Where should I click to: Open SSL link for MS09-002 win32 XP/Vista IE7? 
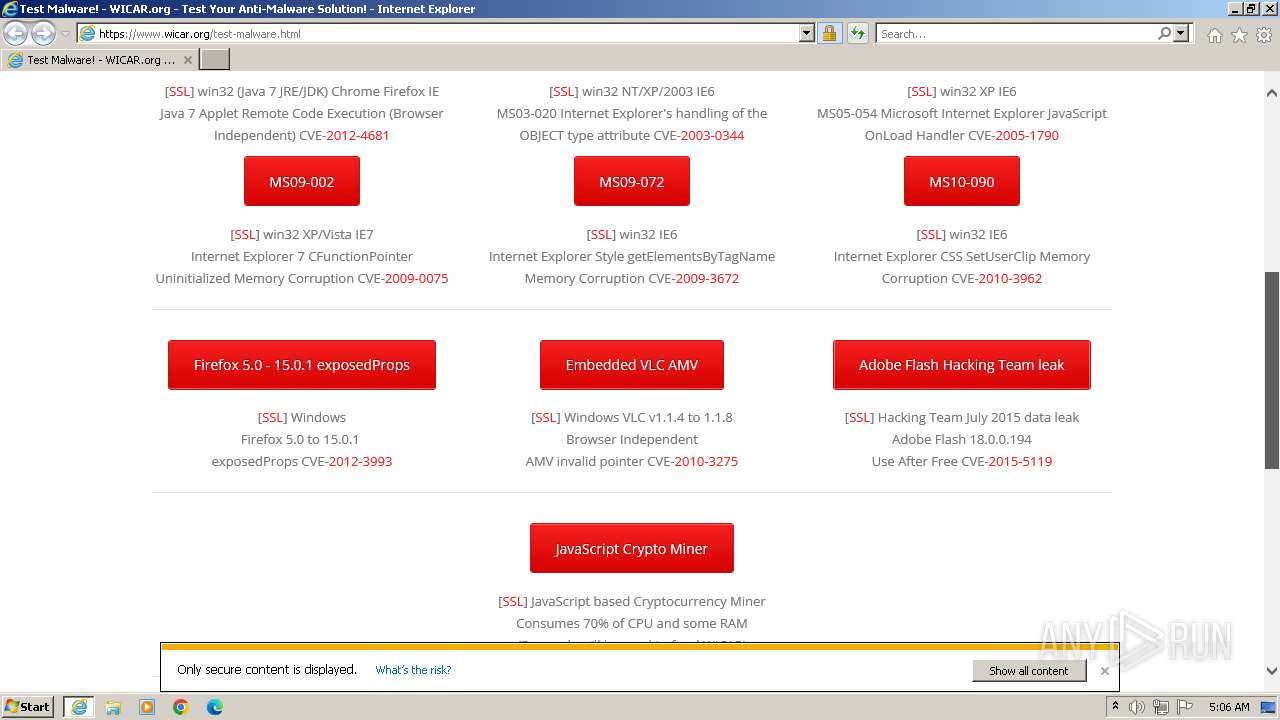[245, 234]
